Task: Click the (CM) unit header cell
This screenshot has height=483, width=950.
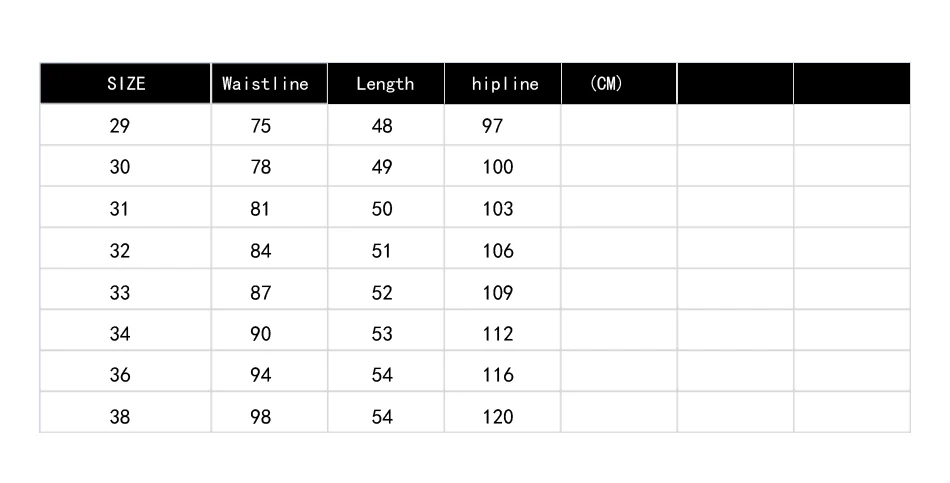Action: pyautogui.click(x=606, y=83)
